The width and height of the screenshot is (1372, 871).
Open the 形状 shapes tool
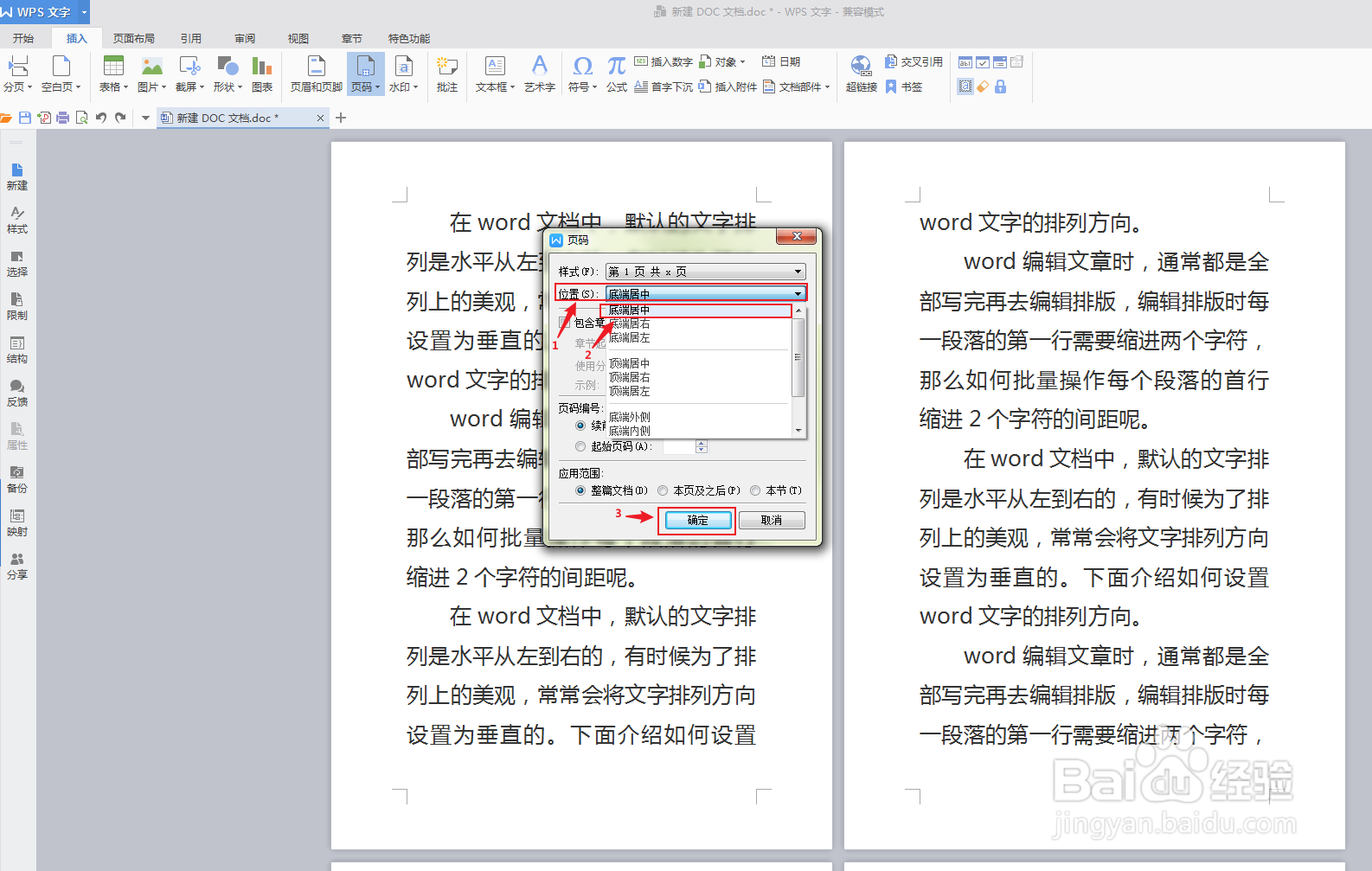tap(228, 74)
